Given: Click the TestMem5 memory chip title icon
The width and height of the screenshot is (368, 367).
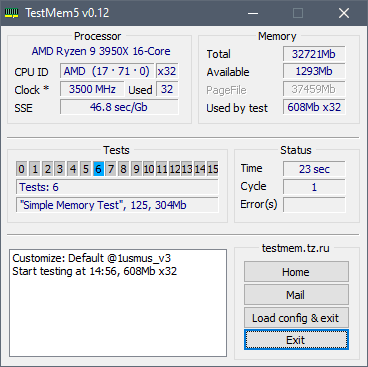Looking at the screenshot, I should (11, 13).
